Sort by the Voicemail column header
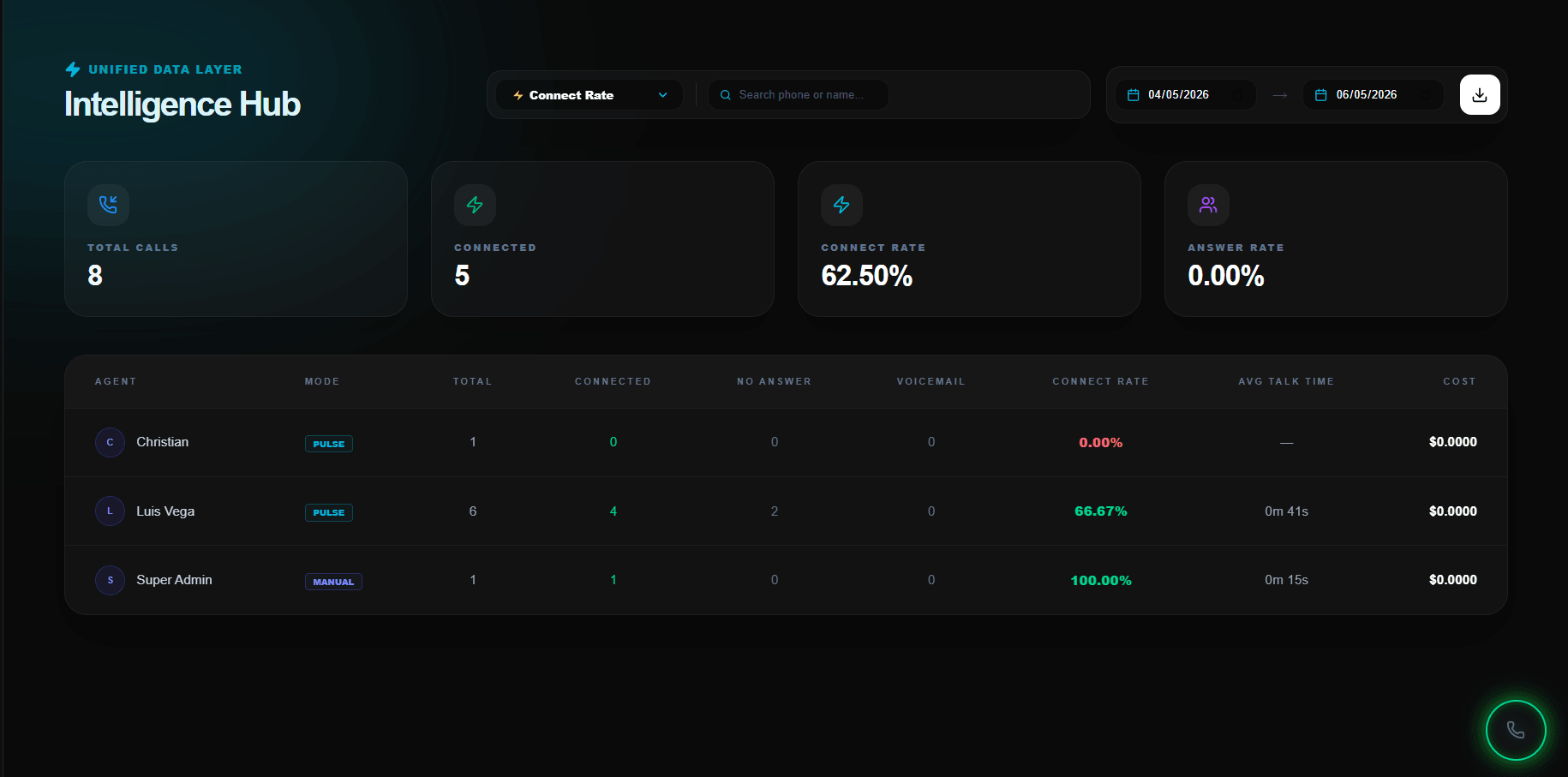1568x777 pixels. [x=931, y=381]
